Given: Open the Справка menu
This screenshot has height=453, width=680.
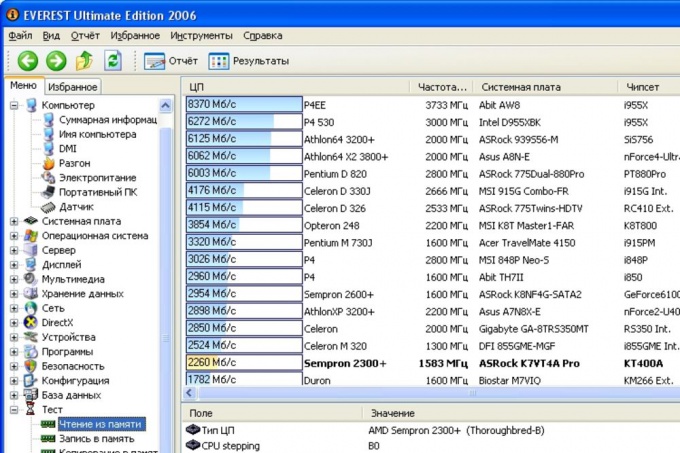Looking at the screenshot, I should 263,36.
